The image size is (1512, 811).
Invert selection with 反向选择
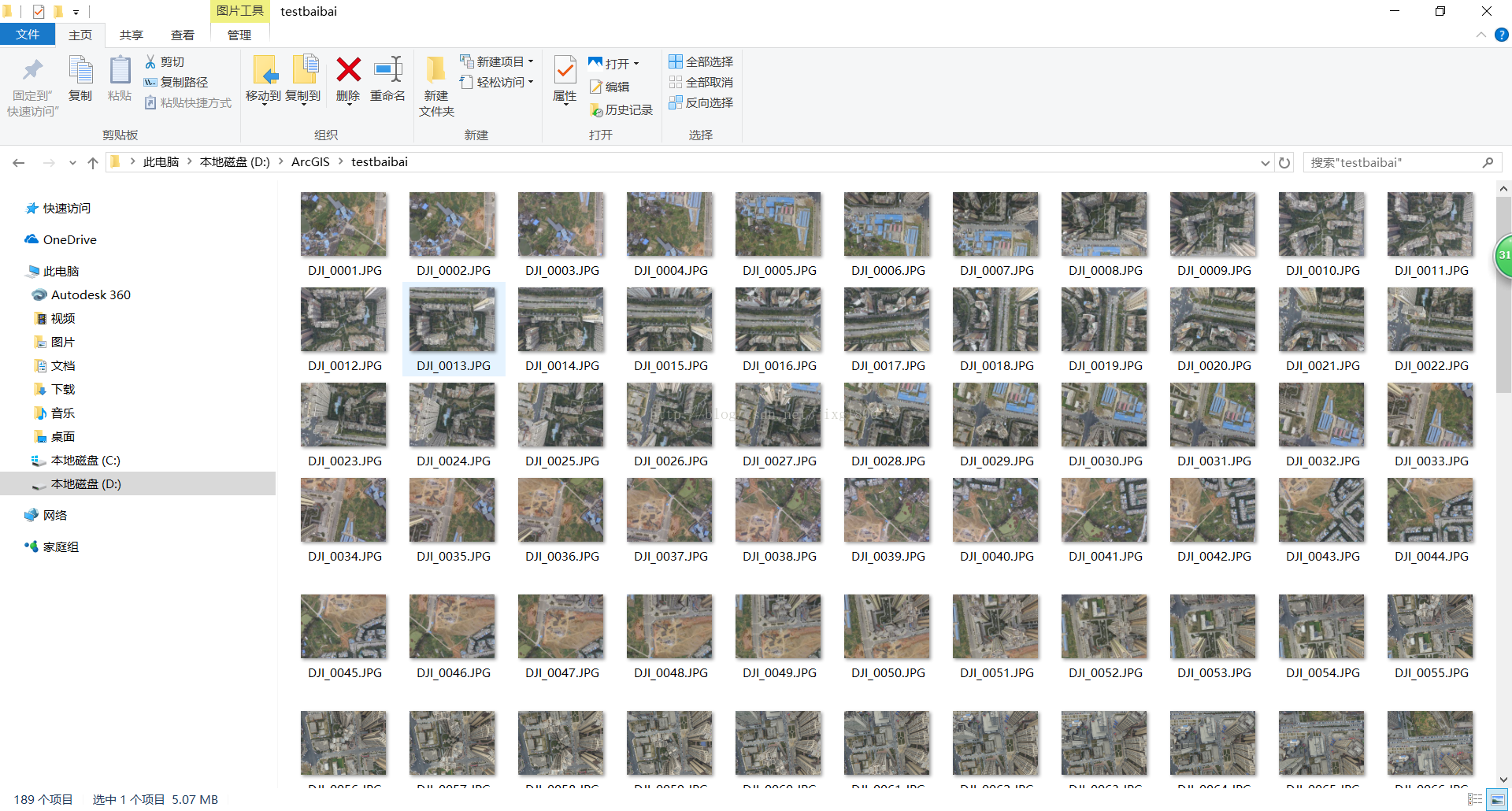click(x=701, y=102)
